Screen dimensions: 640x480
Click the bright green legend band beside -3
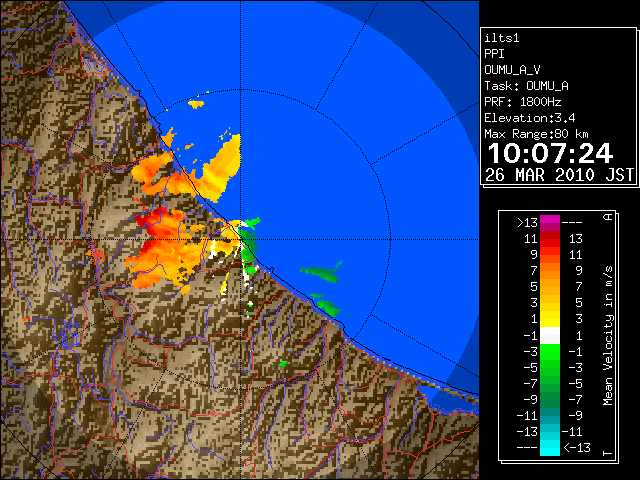click(550, 352)
